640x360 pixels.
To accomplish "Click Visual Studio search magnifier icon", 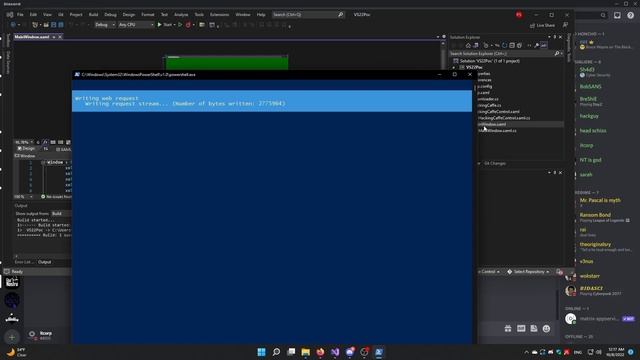I will [x=340, y=15].
